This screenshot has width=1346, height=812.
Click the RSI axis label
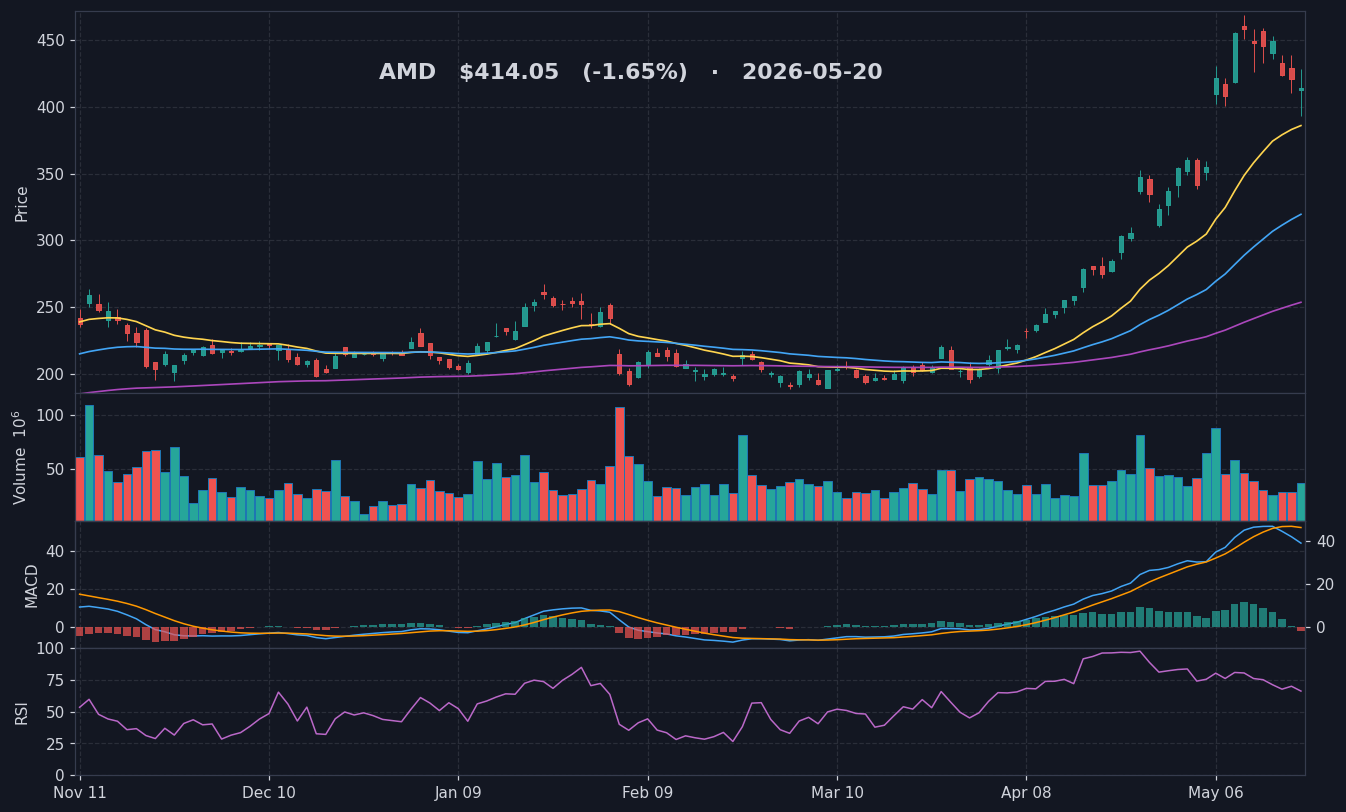coord(22,712)
